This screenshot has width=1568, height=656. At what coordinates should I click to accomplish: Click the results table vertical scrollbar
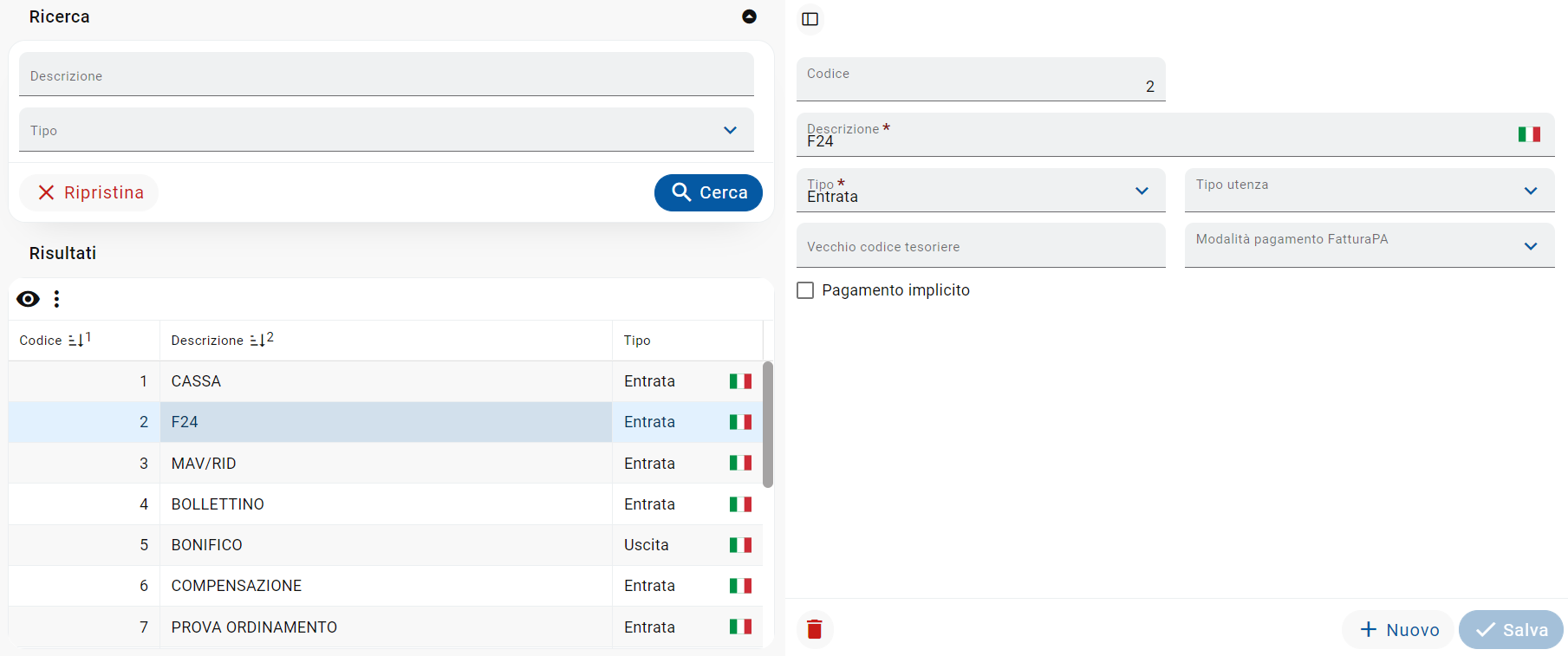click(767, 425)
